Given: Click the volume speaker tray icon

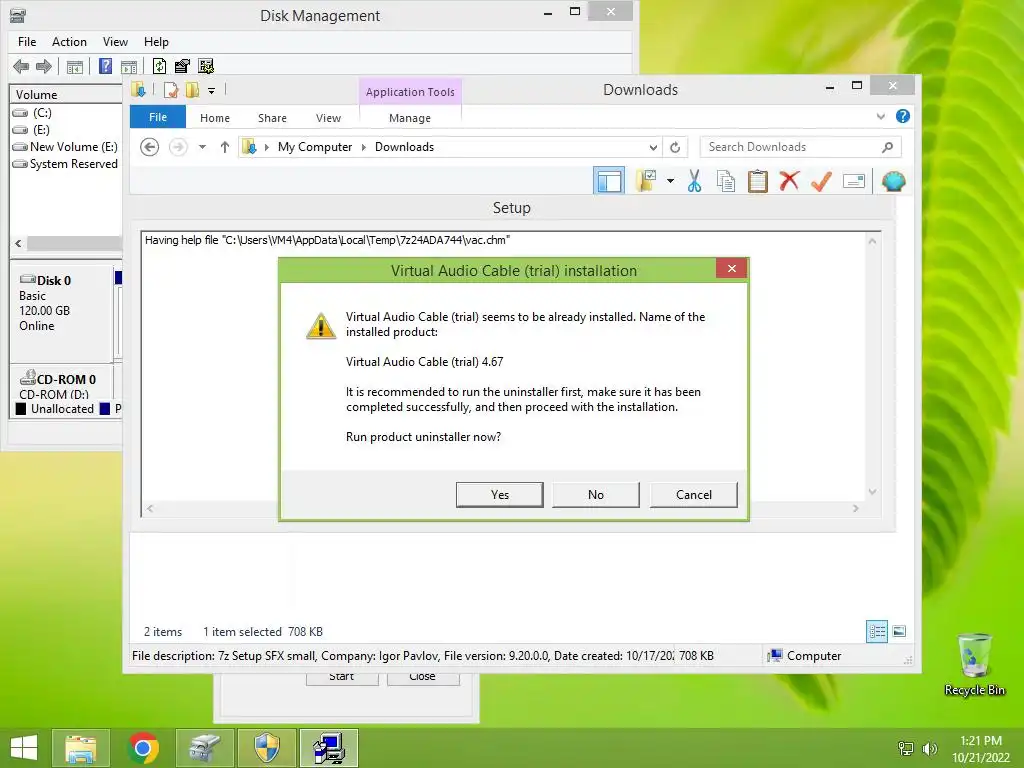Looking at the screenshot, I should tap(930, 748).
